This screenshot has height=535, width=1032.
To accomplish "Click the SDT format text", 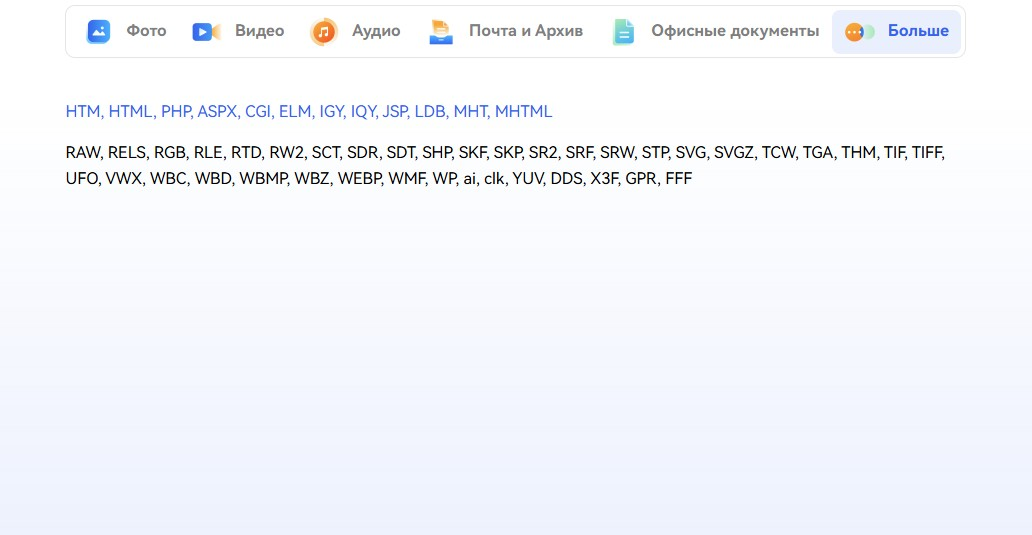I will click(x=400, y=153).
